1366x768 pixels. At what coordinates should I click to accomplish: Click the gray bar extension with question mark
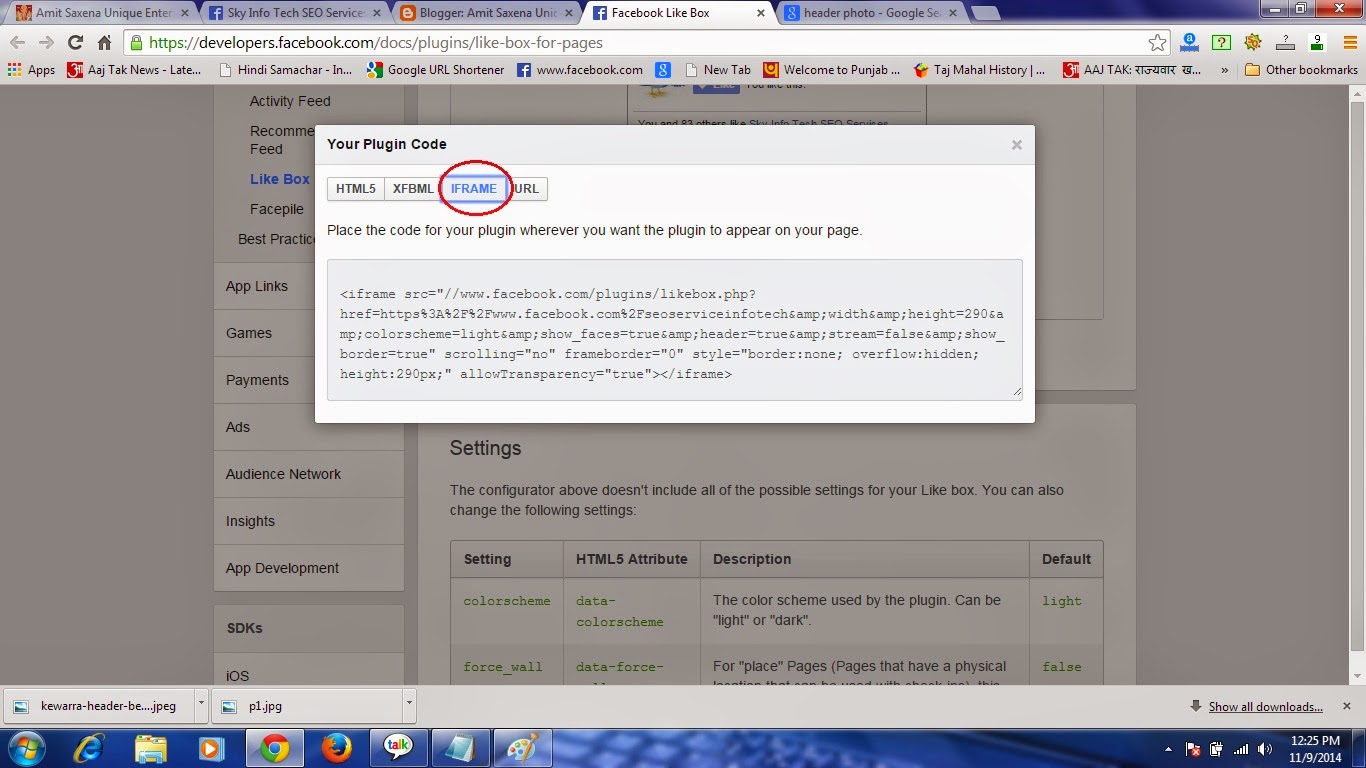1286,43
